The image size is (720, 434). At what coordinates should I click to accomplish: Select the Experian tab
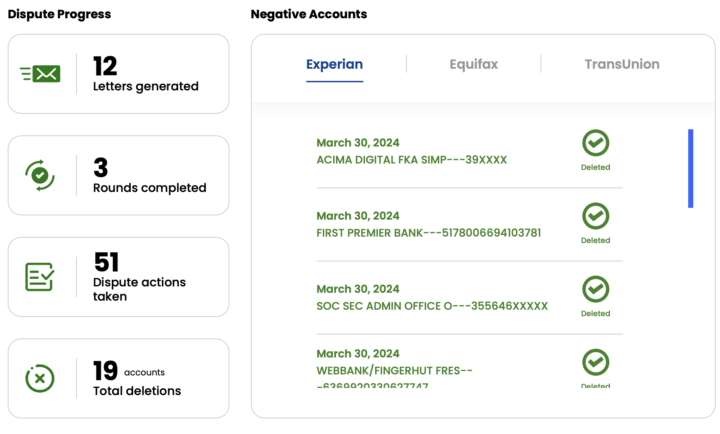pyautogui.click(x=334, y=64)
